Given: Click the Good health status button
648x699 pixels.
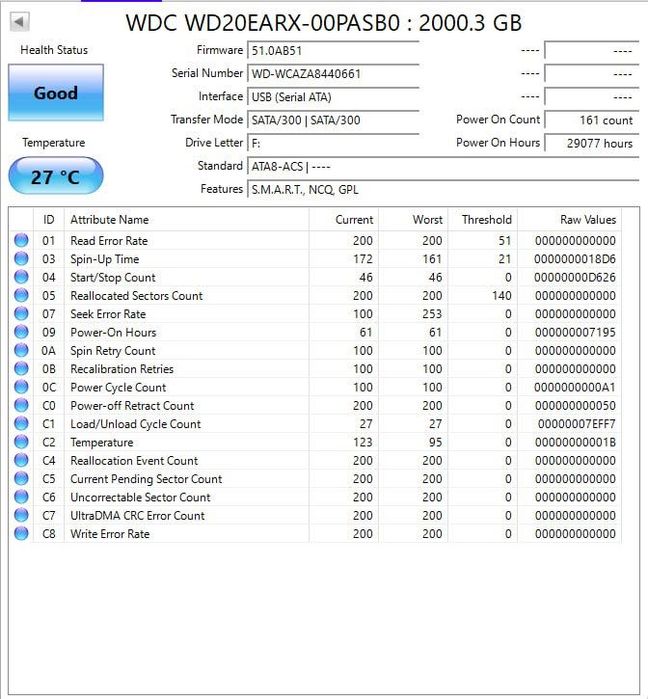Looking at the screenshot, I should pos(56,93).
